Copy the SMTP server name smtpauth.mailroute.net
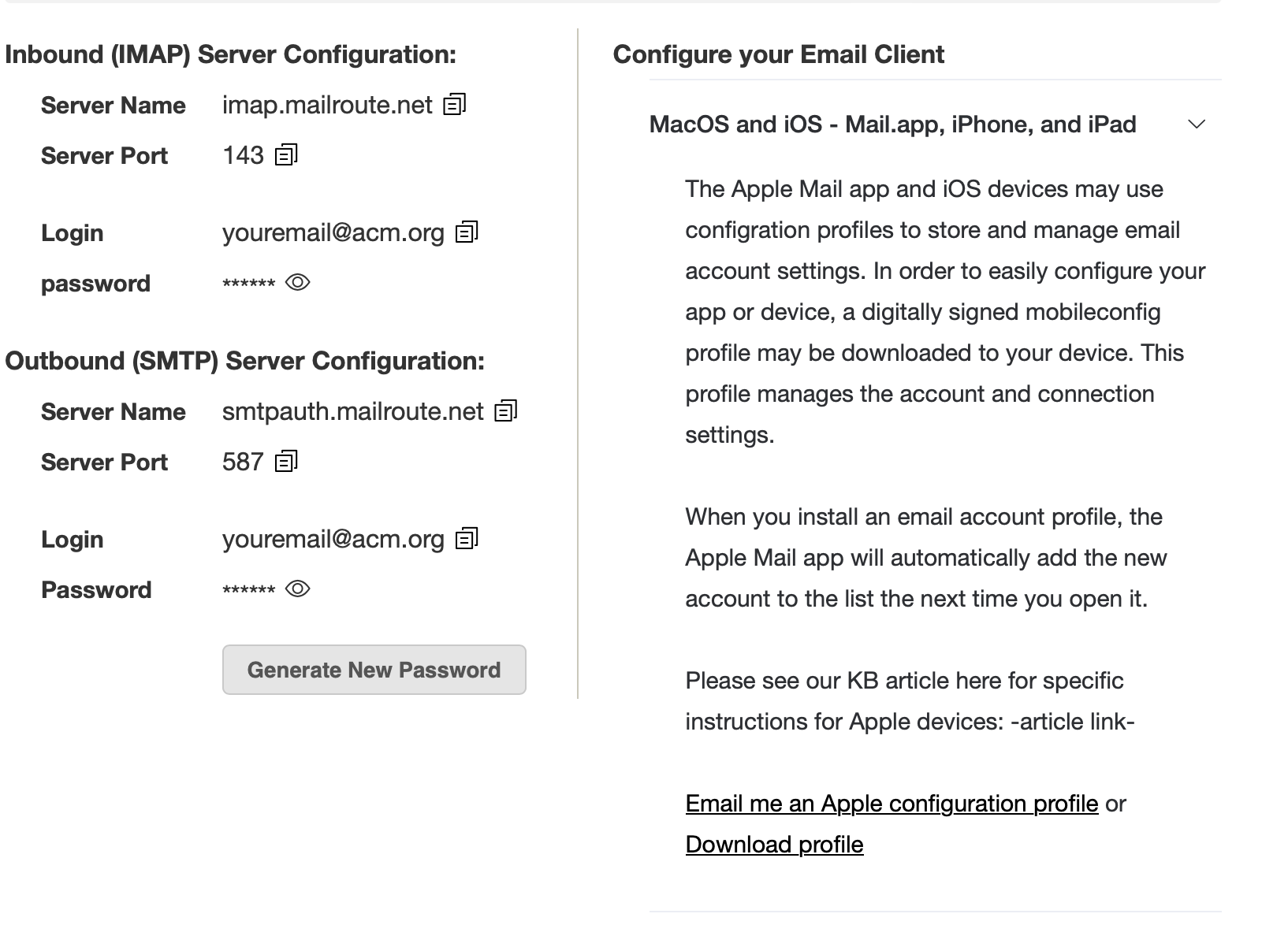 click(505, 411)
